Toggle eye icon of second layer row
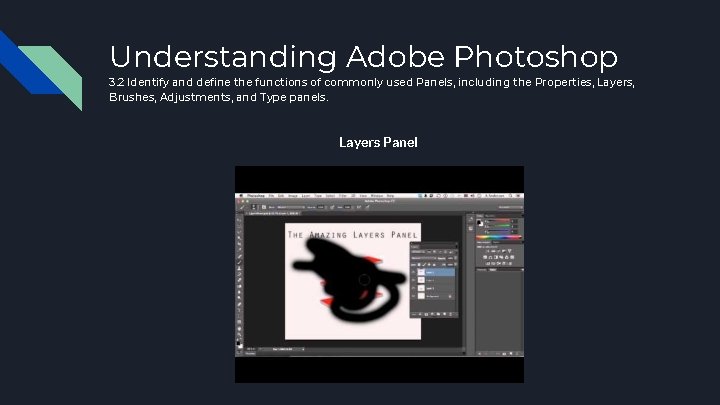 pos(413,280)
